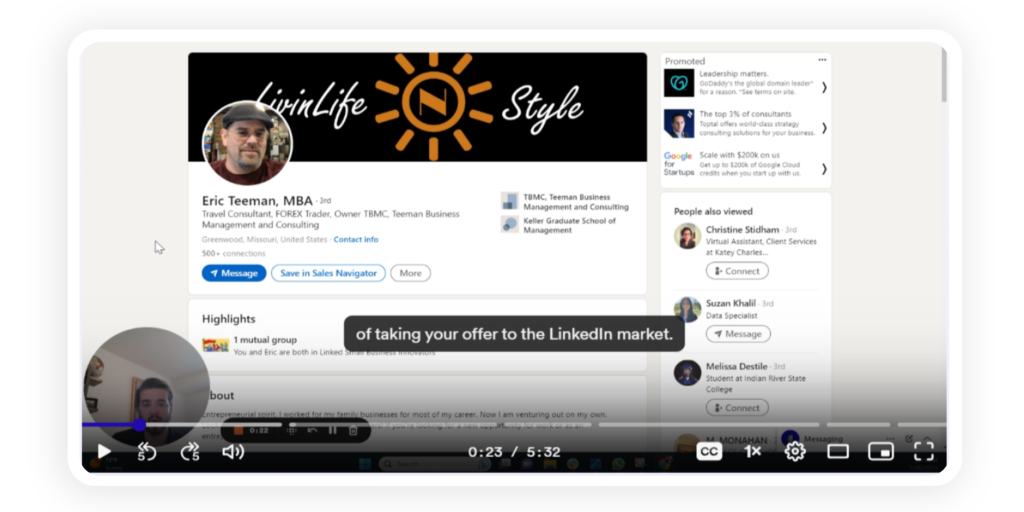Toggle theater mode view
The width and height of the screenshot is (1024, 512).
[x=838, y=451]
